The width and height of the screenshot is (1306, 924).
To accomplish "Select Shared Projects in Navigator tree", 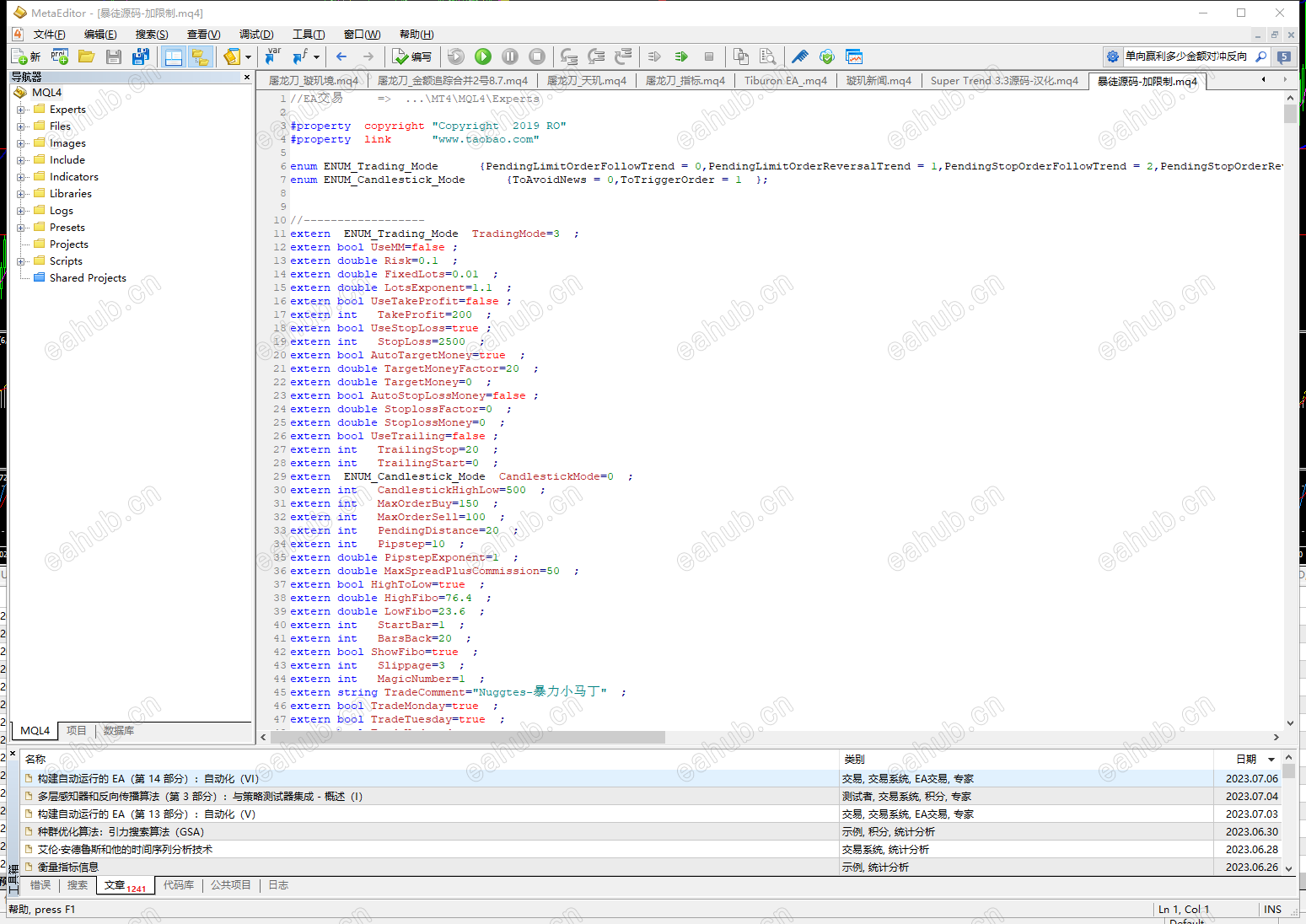I will pyautogui.click(x=88, y=278).
